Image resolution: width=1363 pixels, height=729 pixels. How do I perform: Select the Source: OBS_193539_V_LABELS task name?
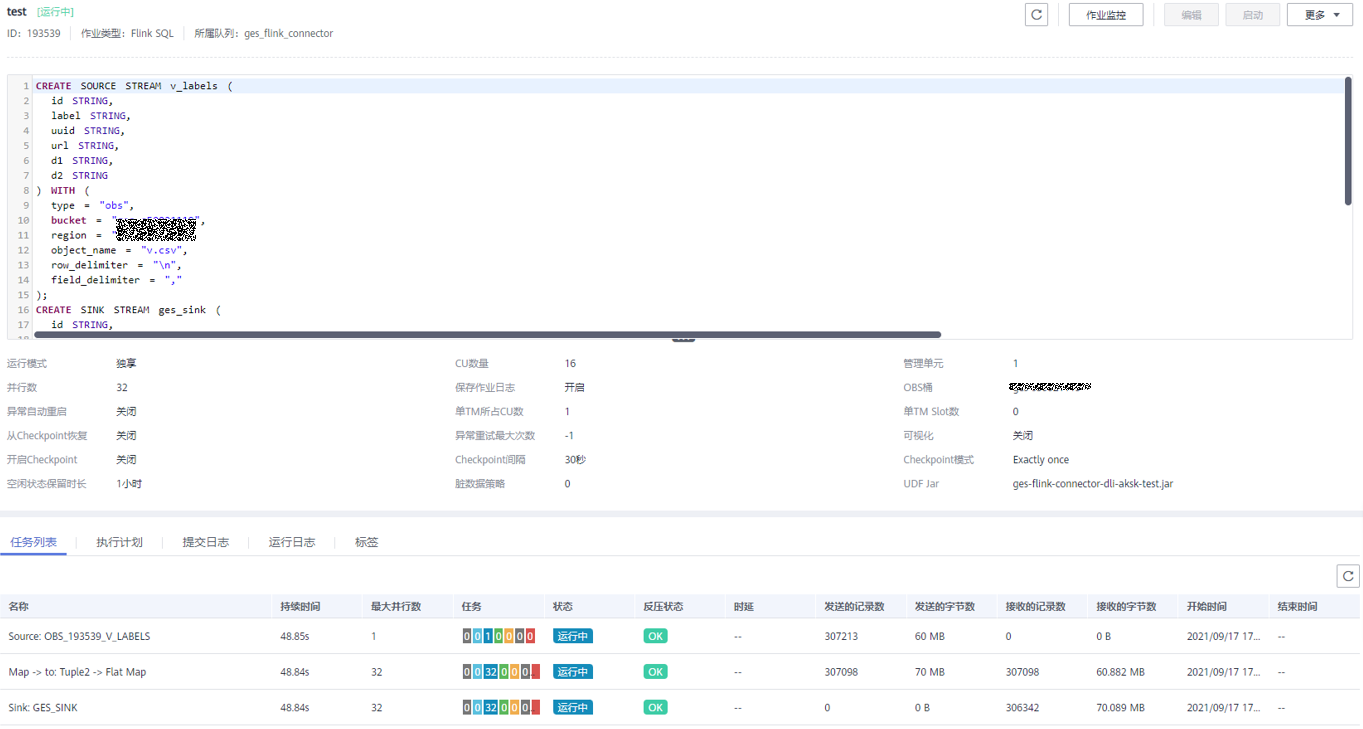click(x=79, y=636)
